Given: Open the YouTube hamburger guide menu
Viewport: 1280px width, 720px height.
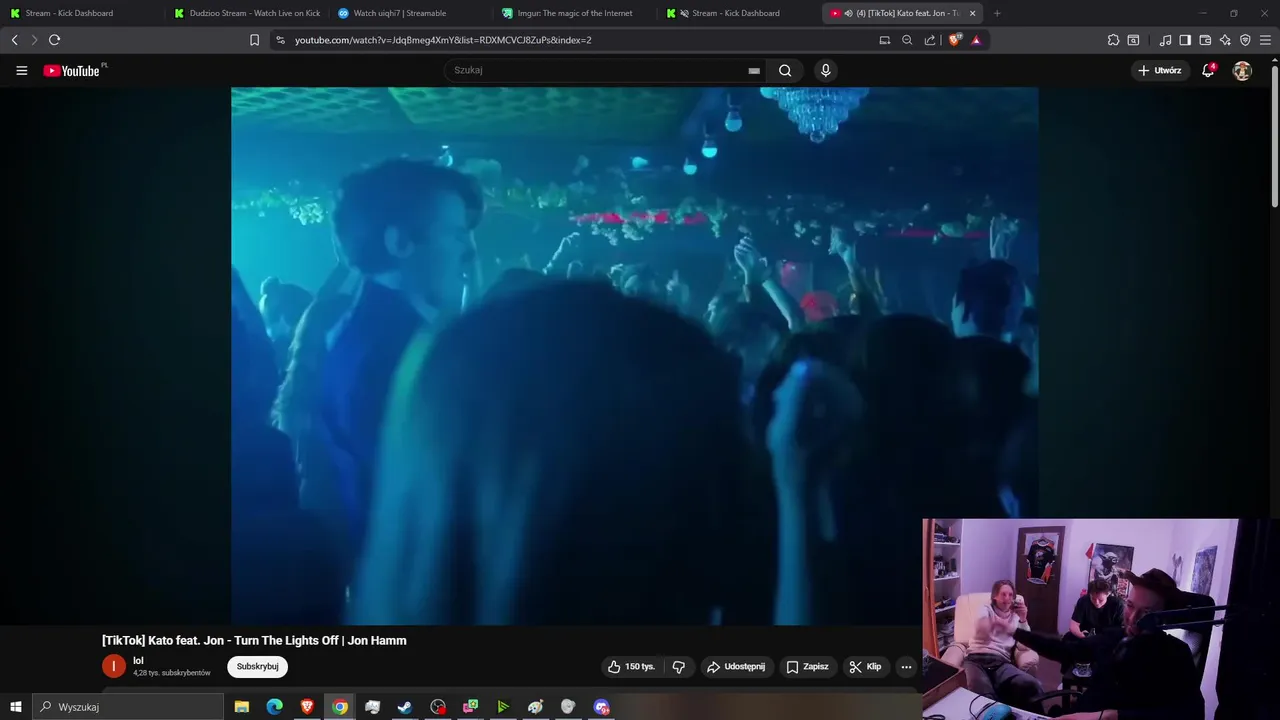Looking at the screenshot, I should [21, 71].
